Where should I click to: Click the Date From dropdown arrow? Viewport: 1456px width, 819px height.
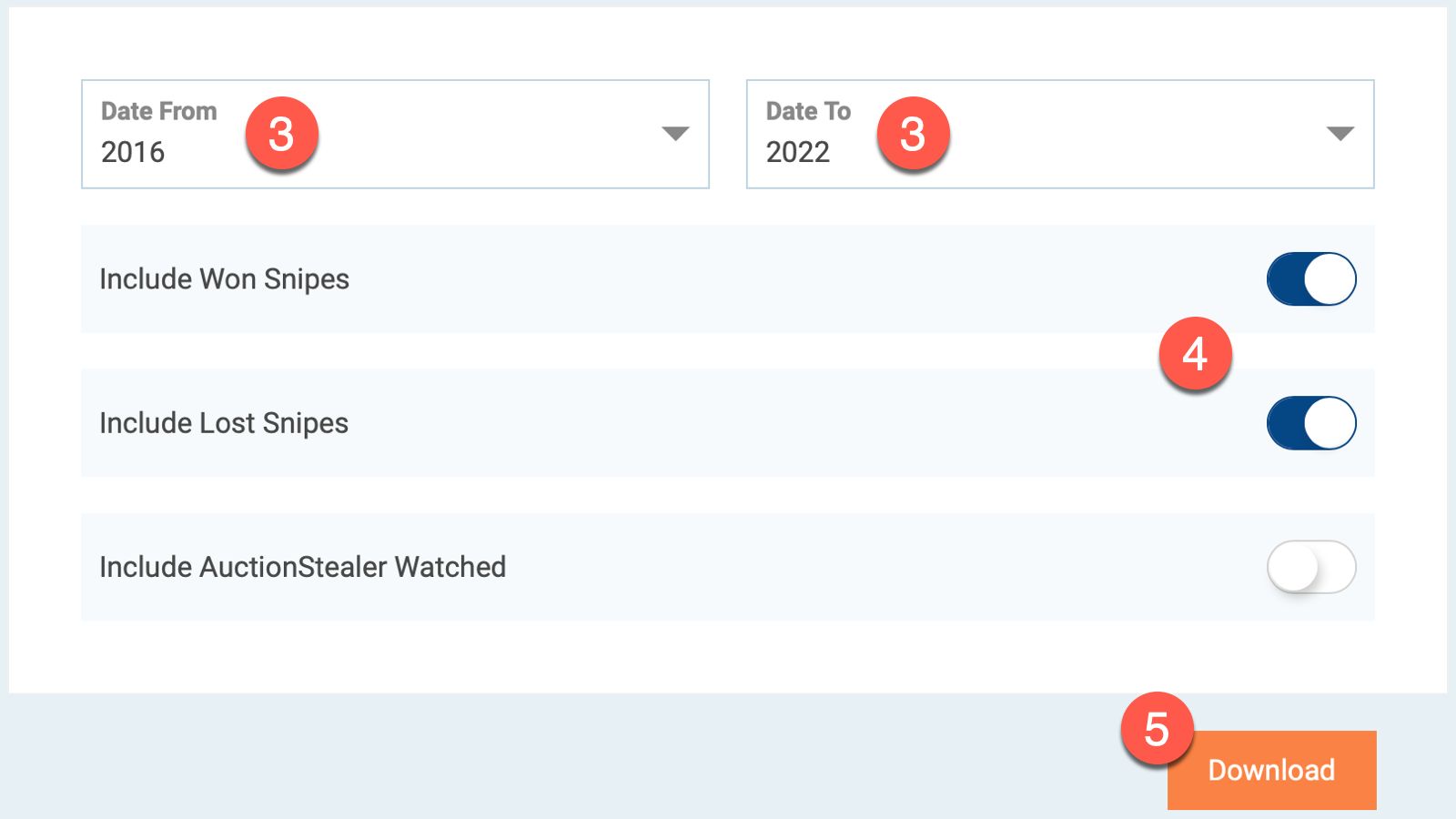pos(674,134)
